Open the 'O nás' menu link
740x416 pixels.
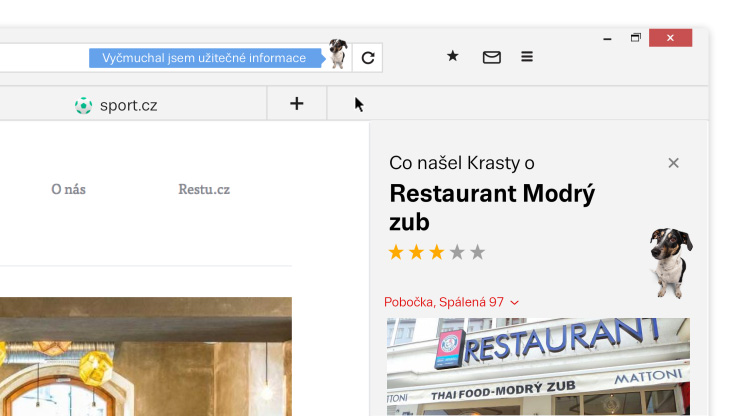pyautogui.click(x=68, y=189)
